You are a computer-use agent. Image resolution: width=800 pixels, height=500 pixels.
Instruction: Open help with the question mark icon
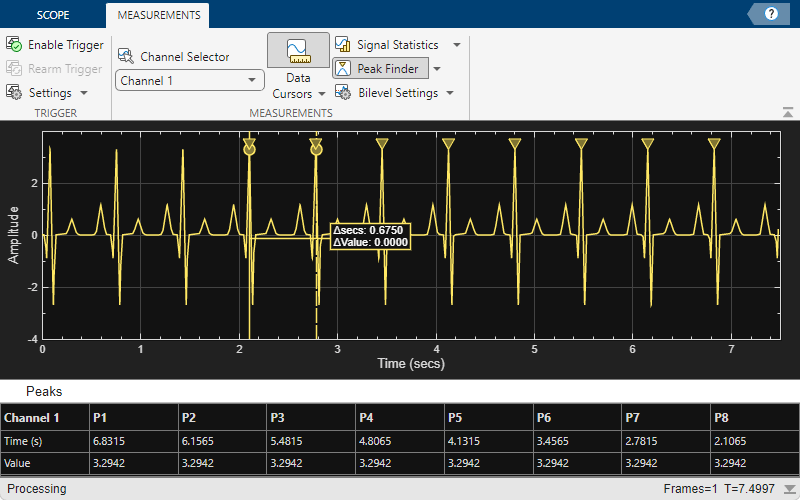[x=771, y=14]
